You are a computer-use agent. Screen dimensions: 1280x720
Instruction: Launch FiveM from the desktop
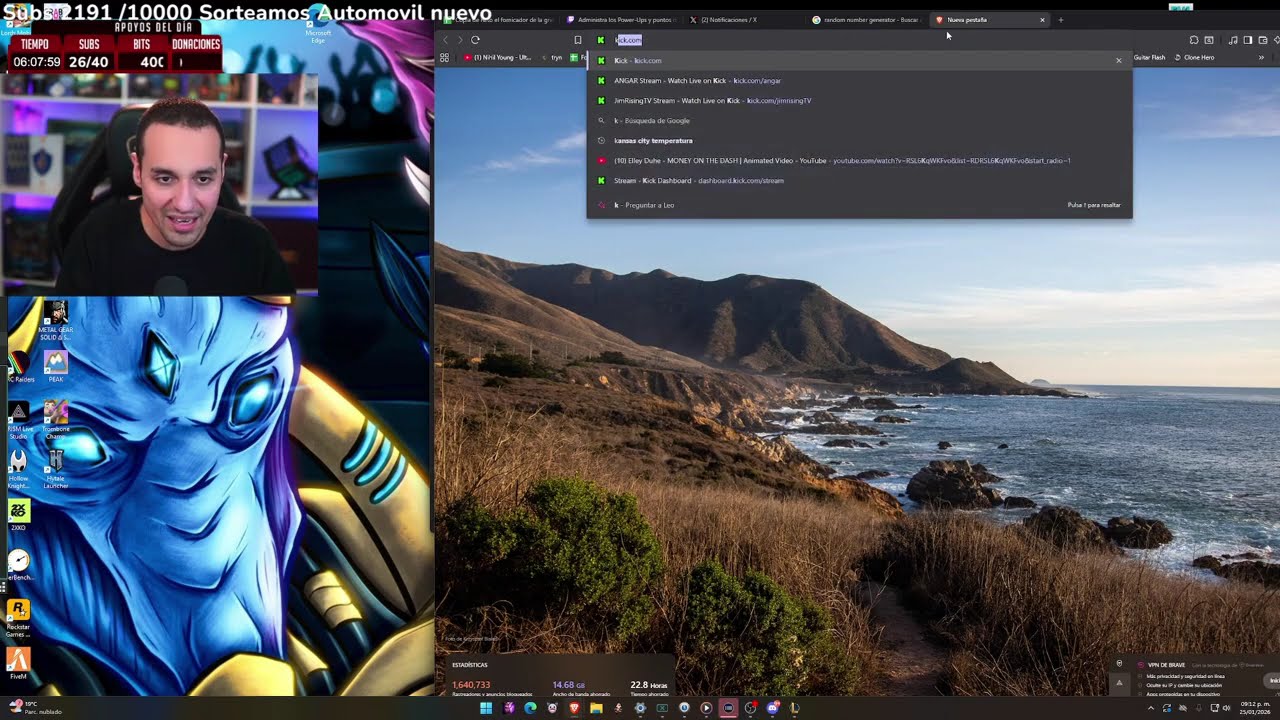[19, 664]
